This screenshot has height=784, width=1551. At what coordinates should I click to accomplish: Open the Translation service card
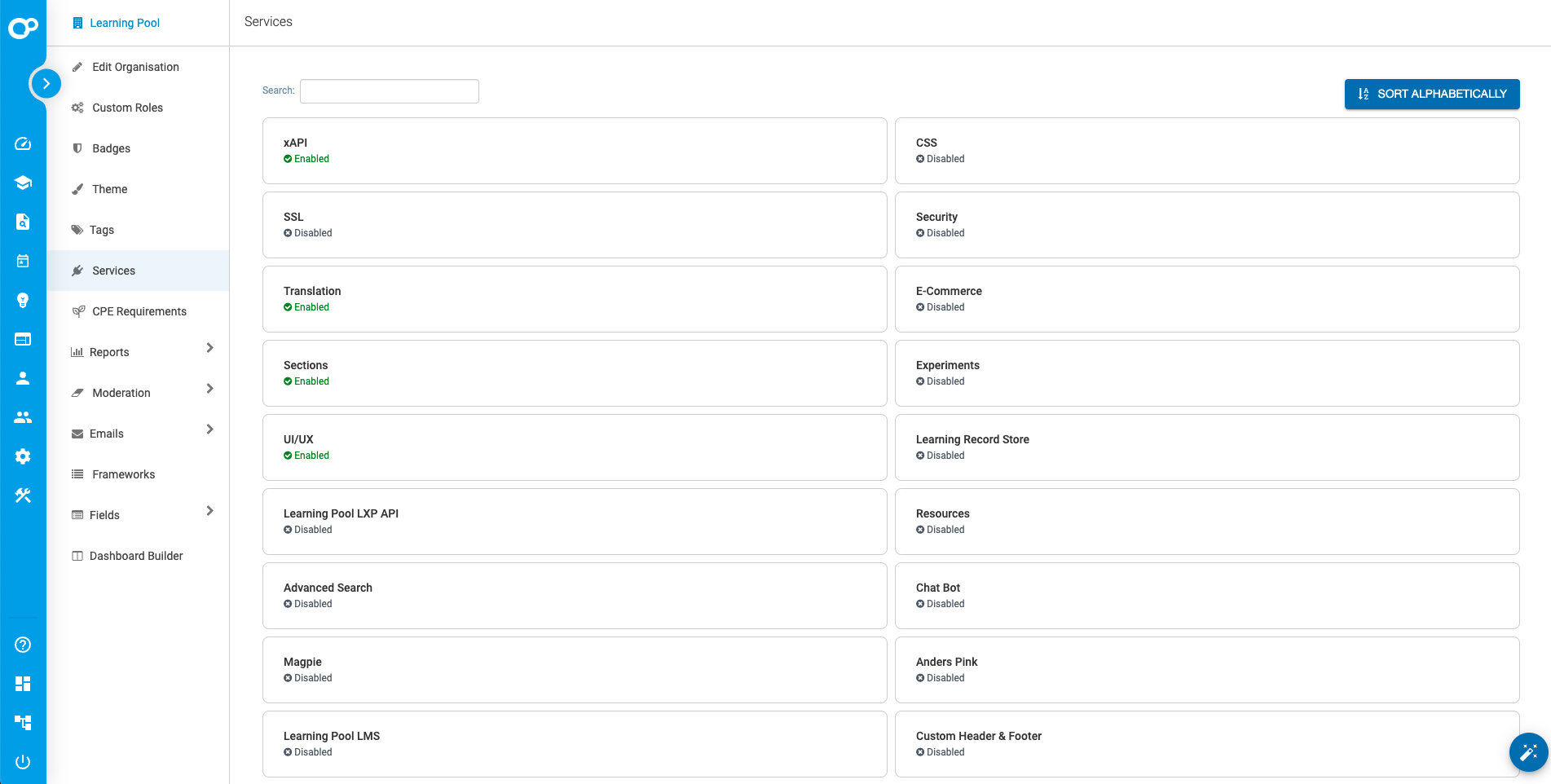(574, 299)
